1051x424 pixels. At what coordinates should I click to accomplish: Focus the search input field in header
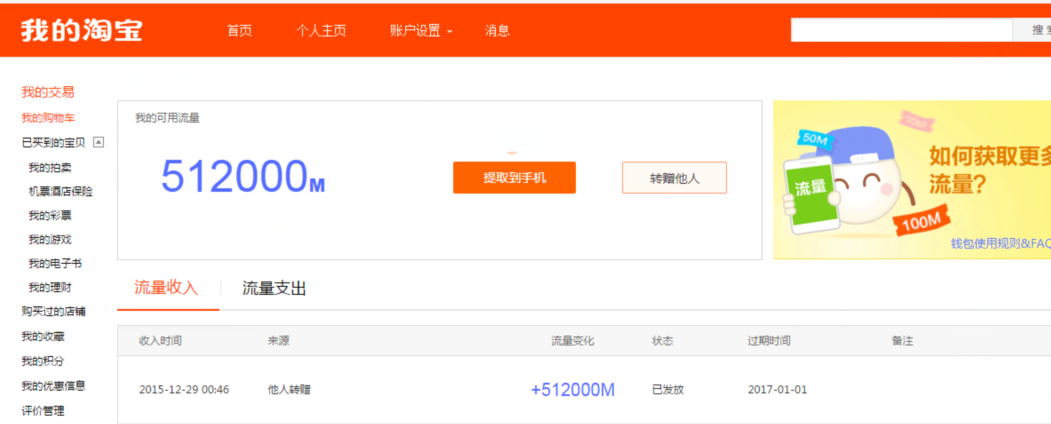(x=901, y=30)
